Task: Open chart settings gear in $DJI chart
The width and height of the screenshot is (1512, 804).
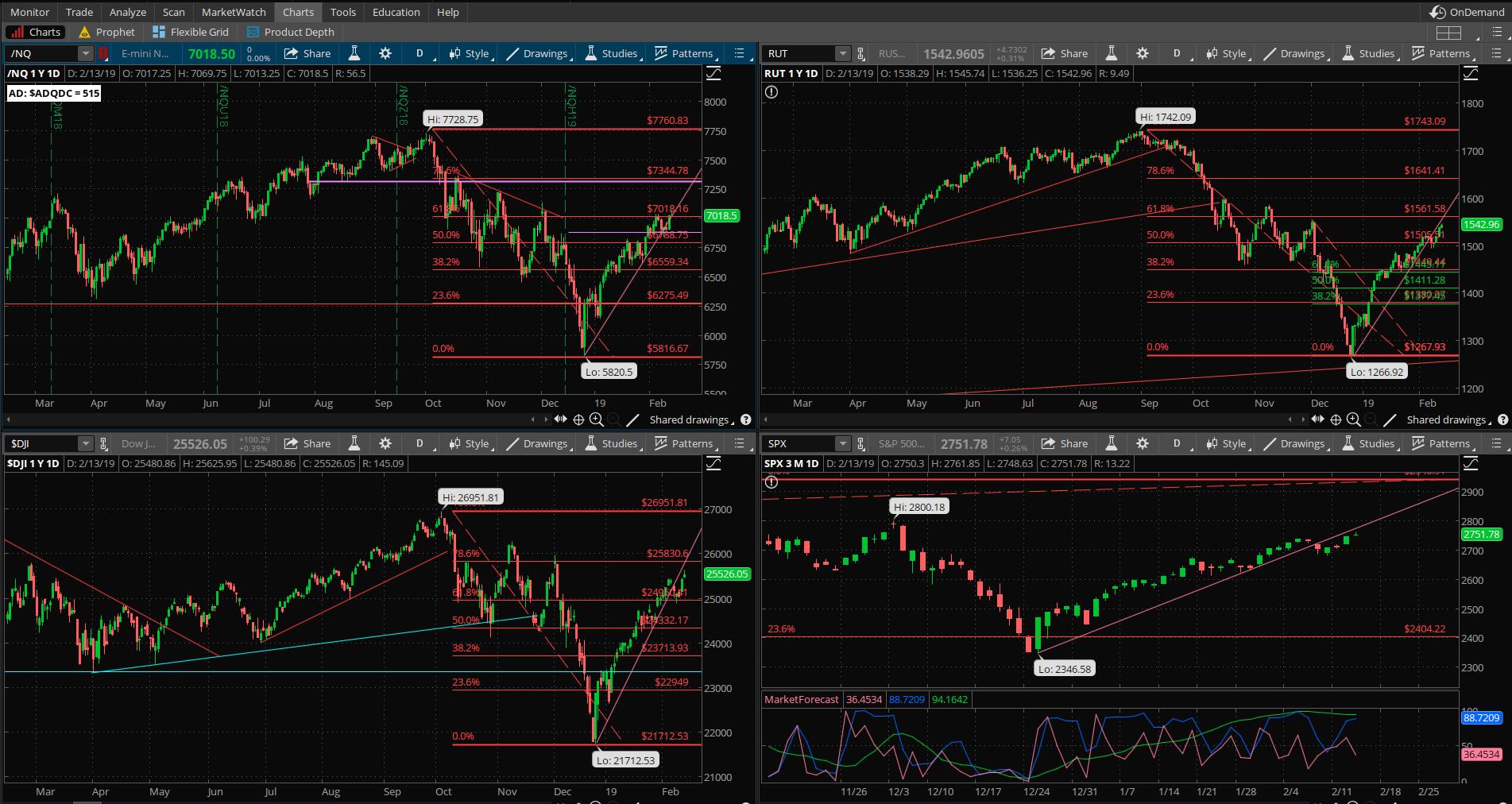Action: coord(385,443)
